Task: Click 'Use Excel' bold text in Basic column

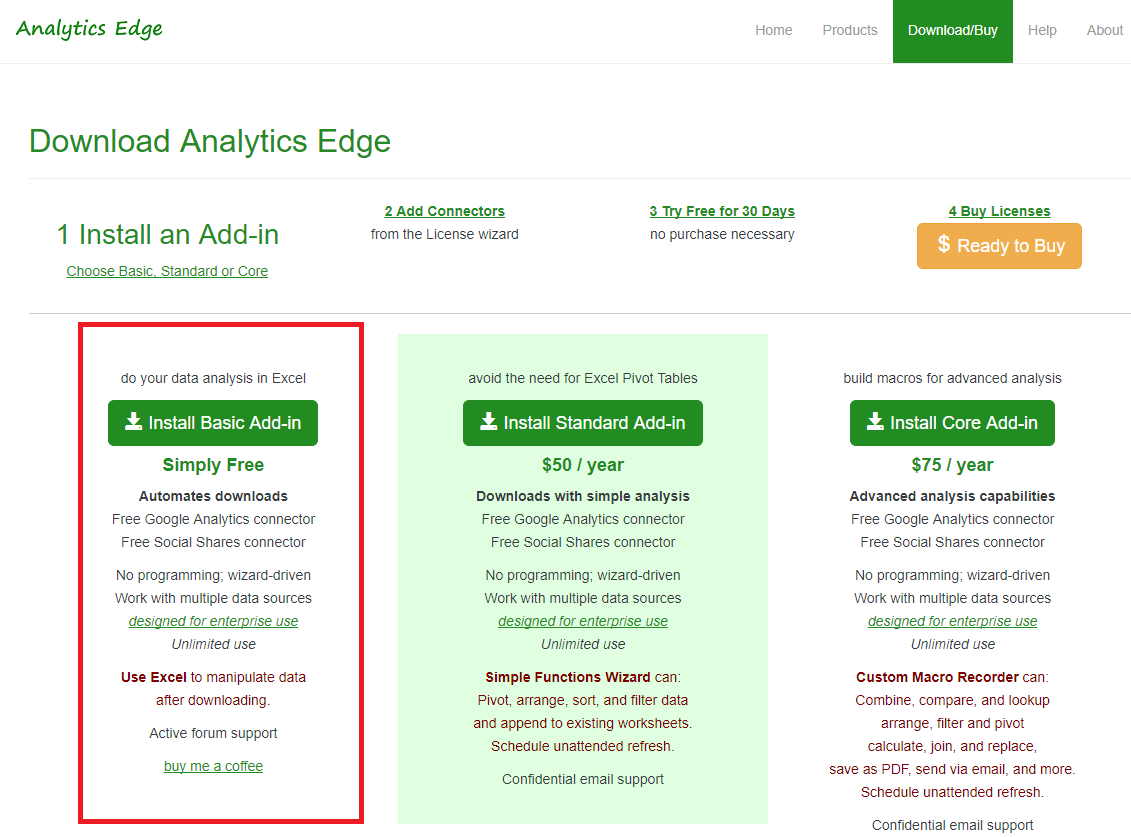Action: [x=154, y=678]
